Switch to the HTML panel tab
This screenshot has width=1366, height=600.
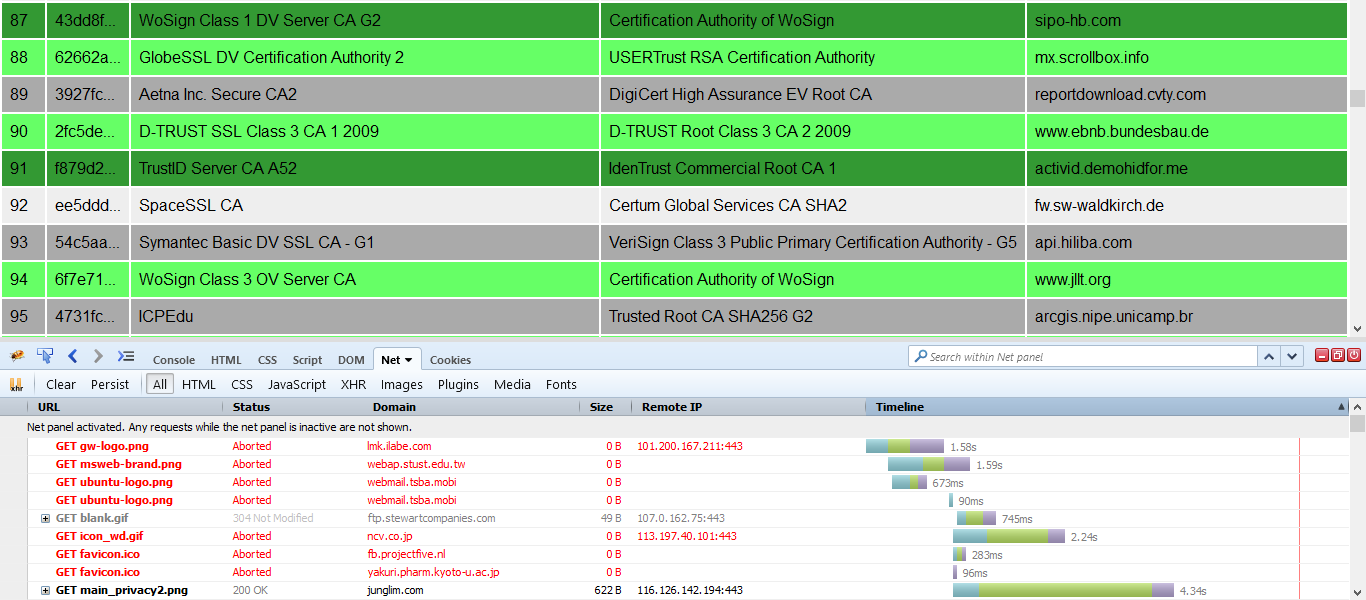click(x=226, y=360)
